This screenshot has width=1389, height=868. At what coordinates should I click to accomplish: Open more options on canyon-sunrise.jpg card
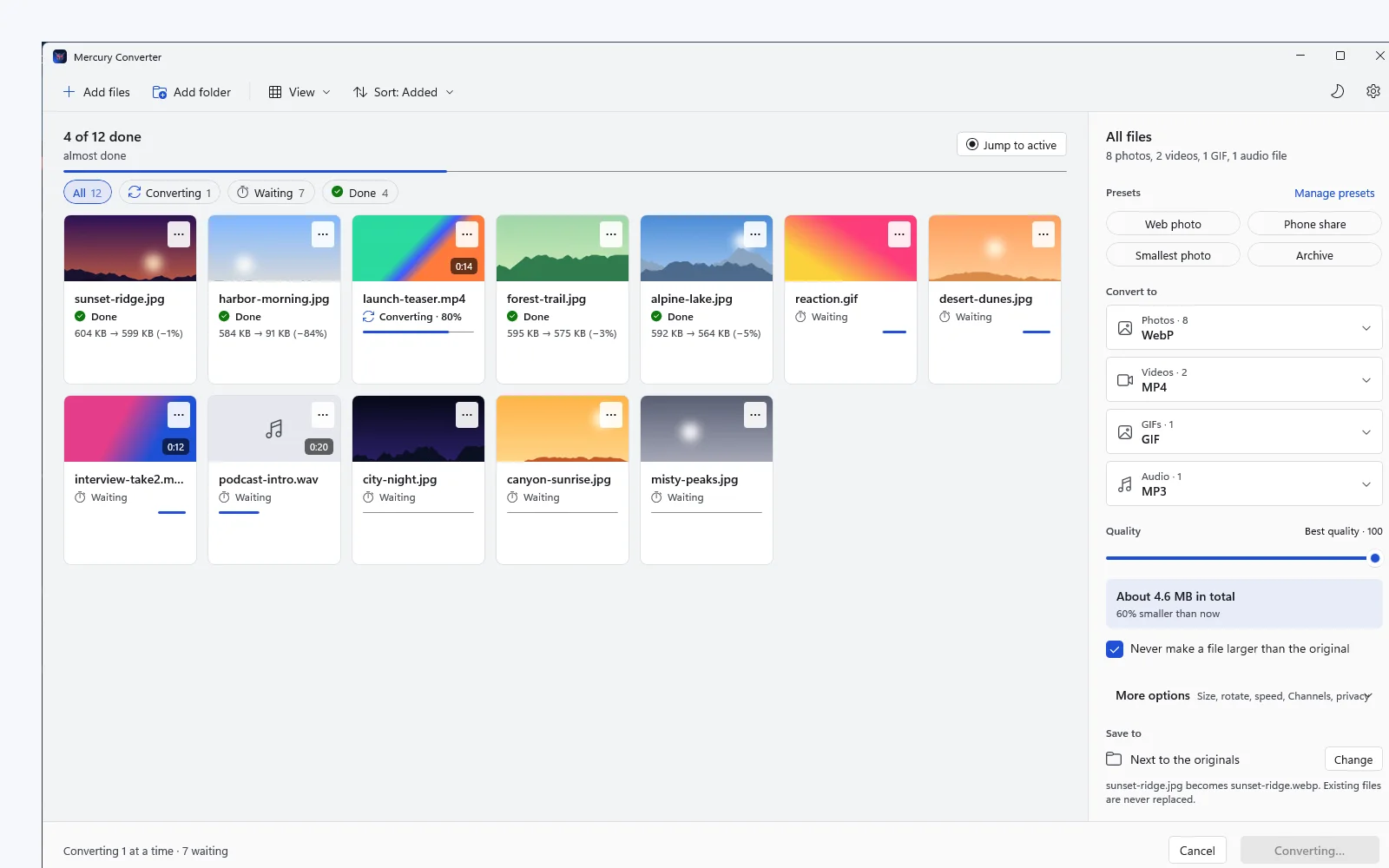pos(611,415)
